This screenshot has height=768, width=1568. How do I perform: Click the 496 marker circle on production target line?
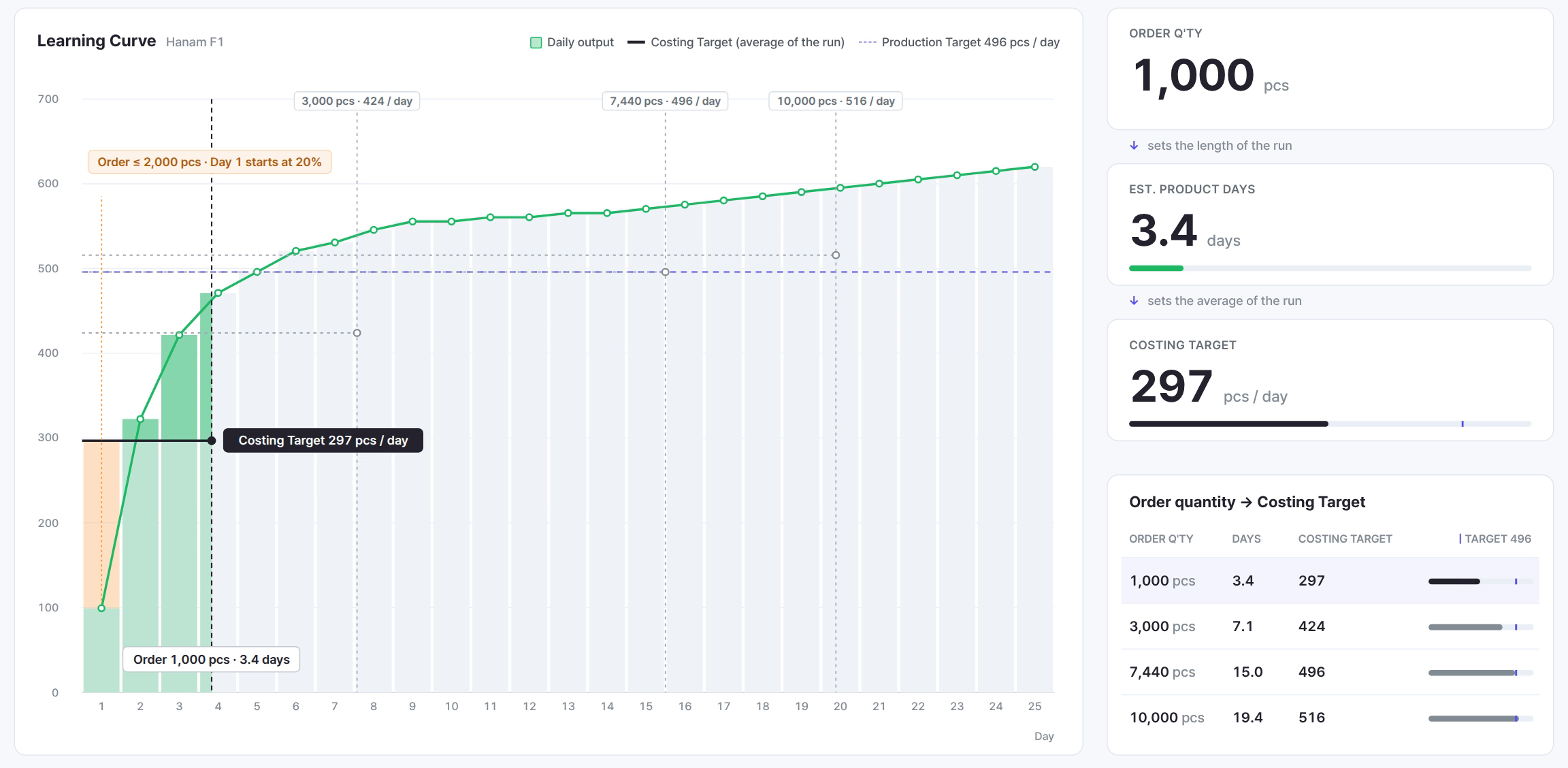665,272
